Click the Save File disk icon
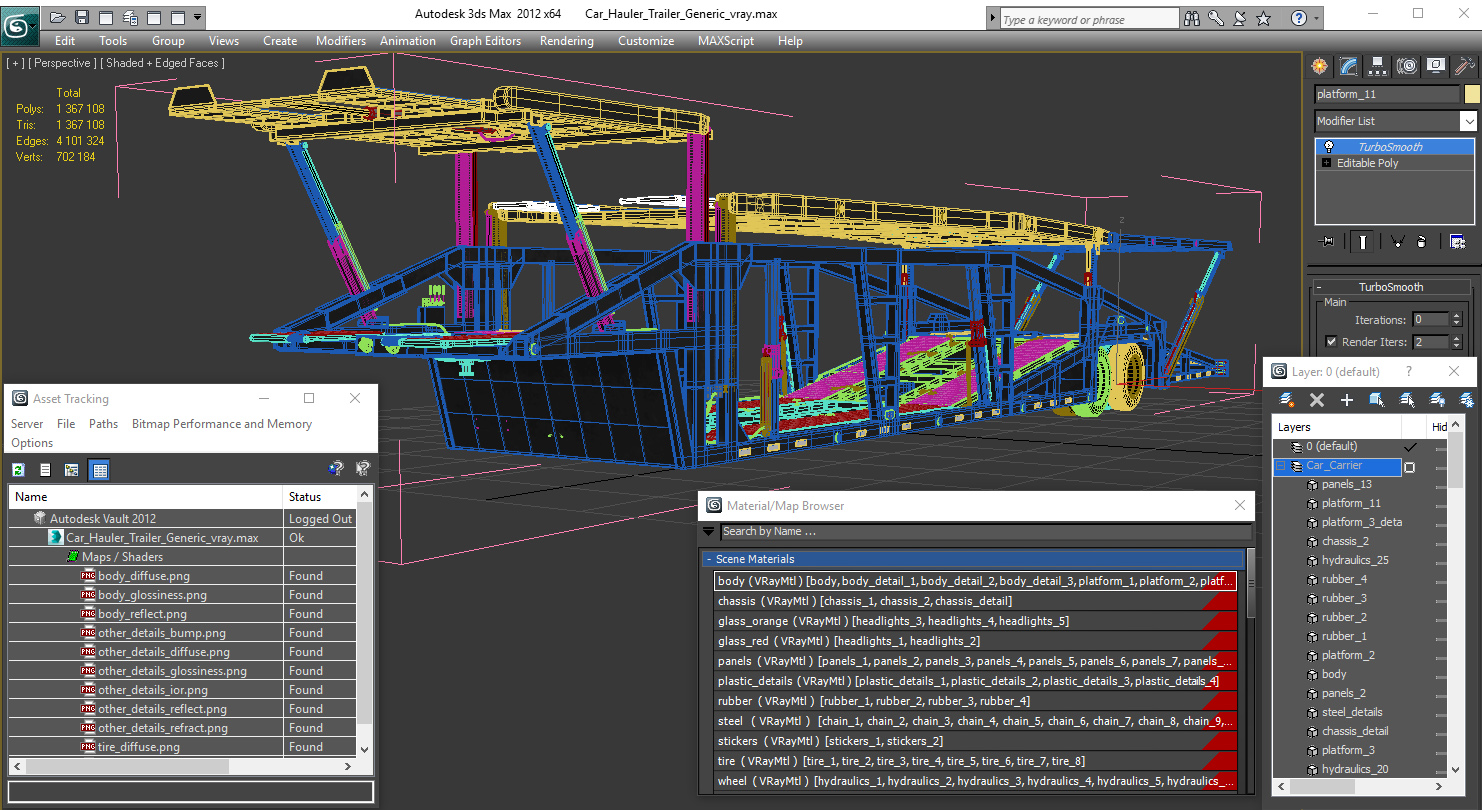The image size is (1482, 810). 82,17
